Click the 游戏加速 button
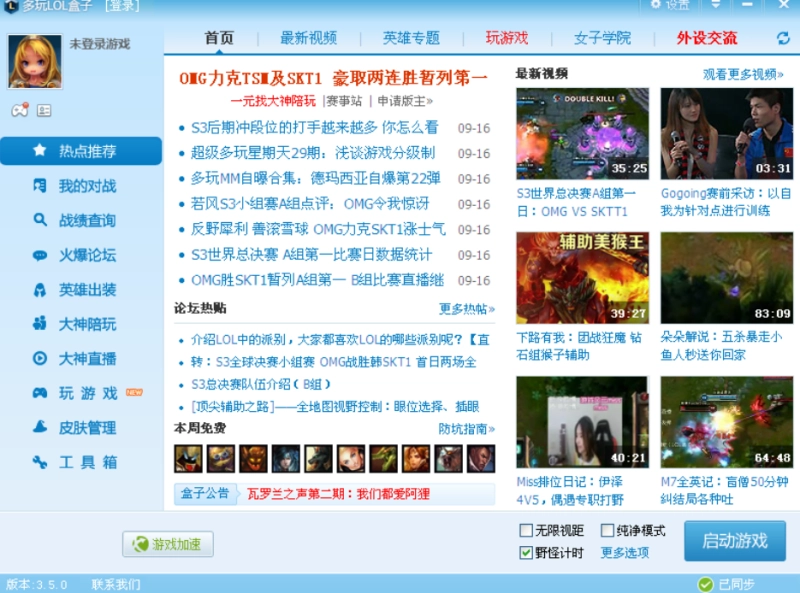 tap(168, 544)
